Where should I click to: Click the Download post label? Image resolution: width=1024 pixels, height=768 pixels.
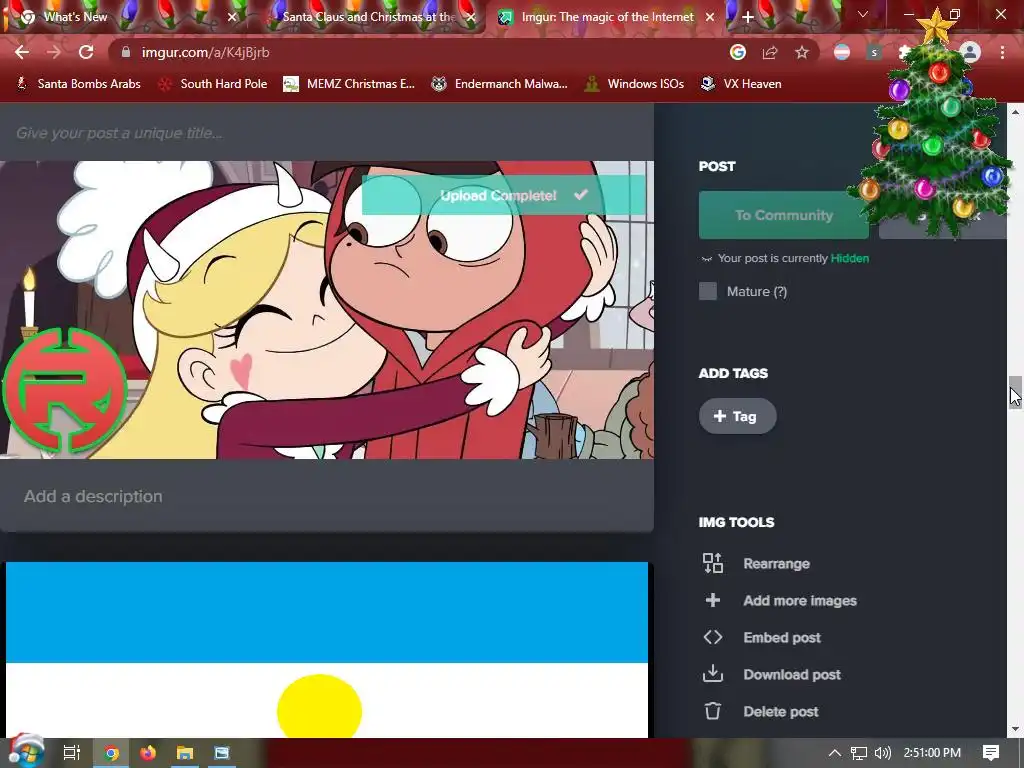tap(792, 674)
